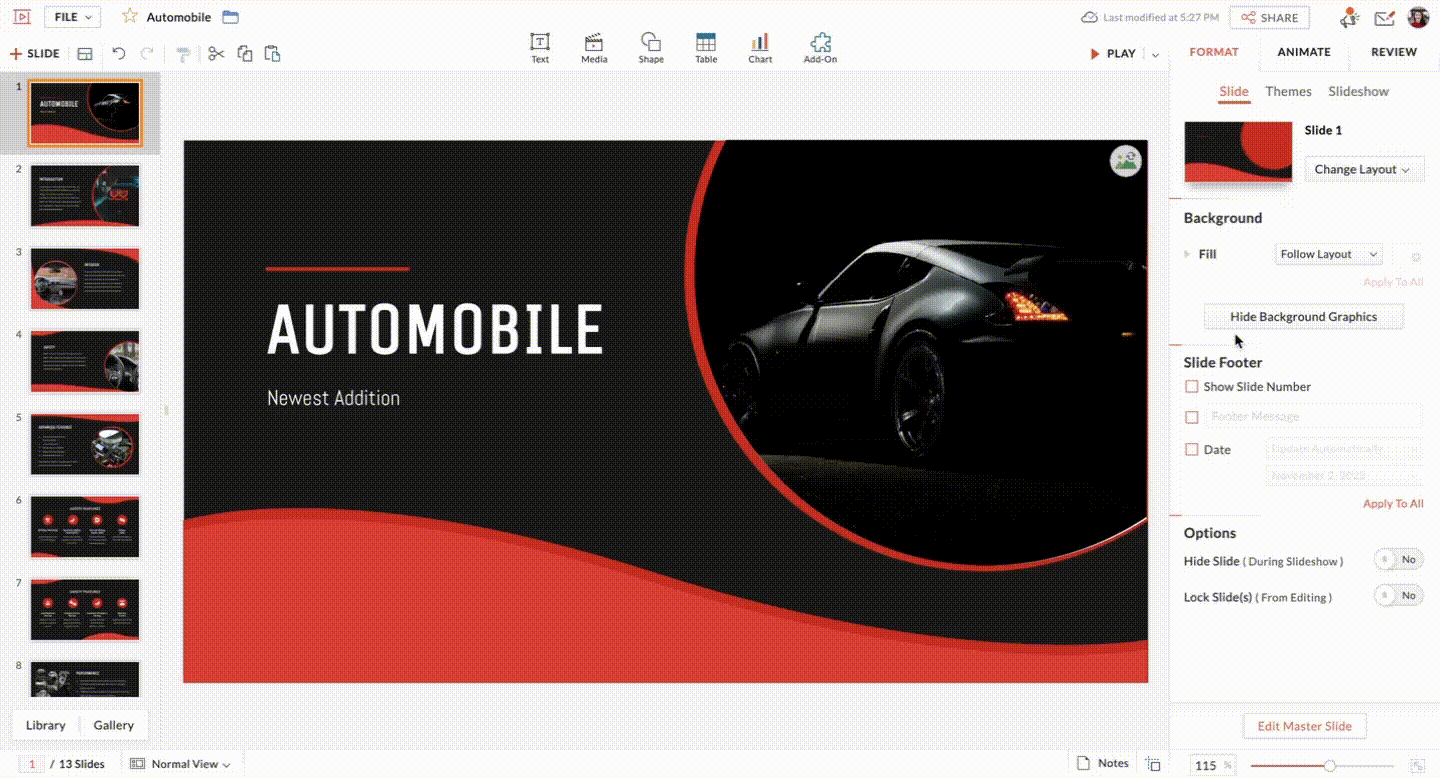Open the FILE dropdown menu

72,17
